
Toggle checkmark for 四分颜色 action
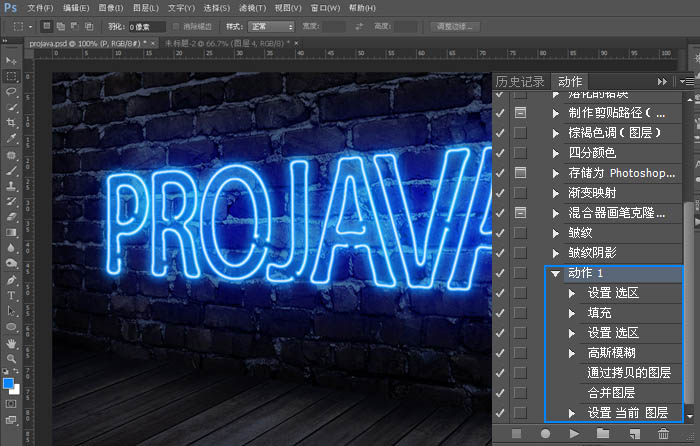click(500, 153)
